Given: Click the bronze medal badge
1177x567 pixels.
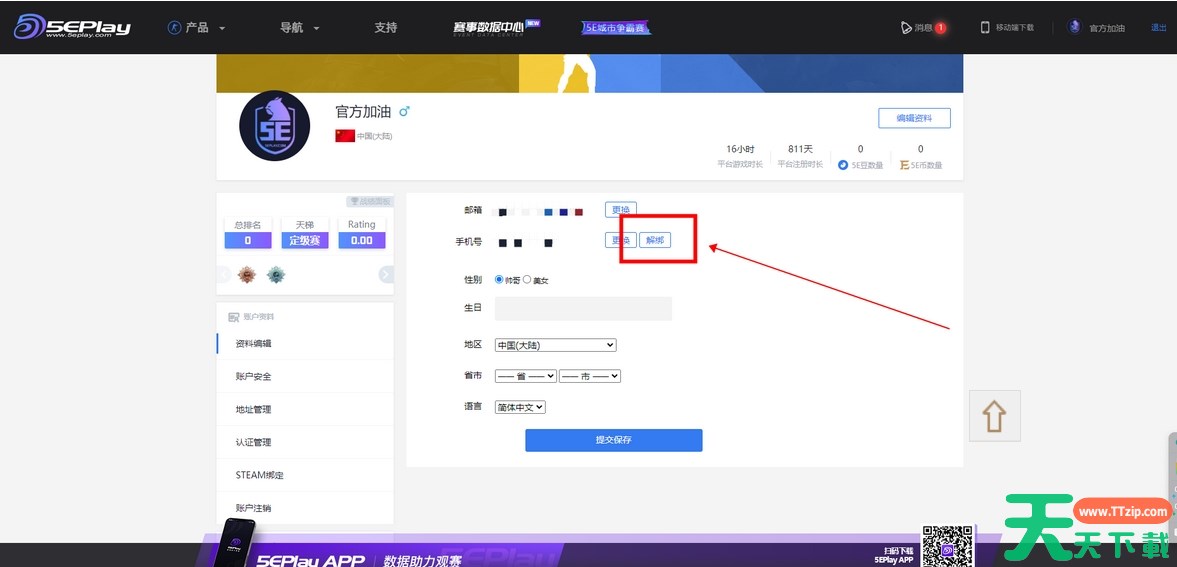Looking at the screenshot, I should [246, 275].
